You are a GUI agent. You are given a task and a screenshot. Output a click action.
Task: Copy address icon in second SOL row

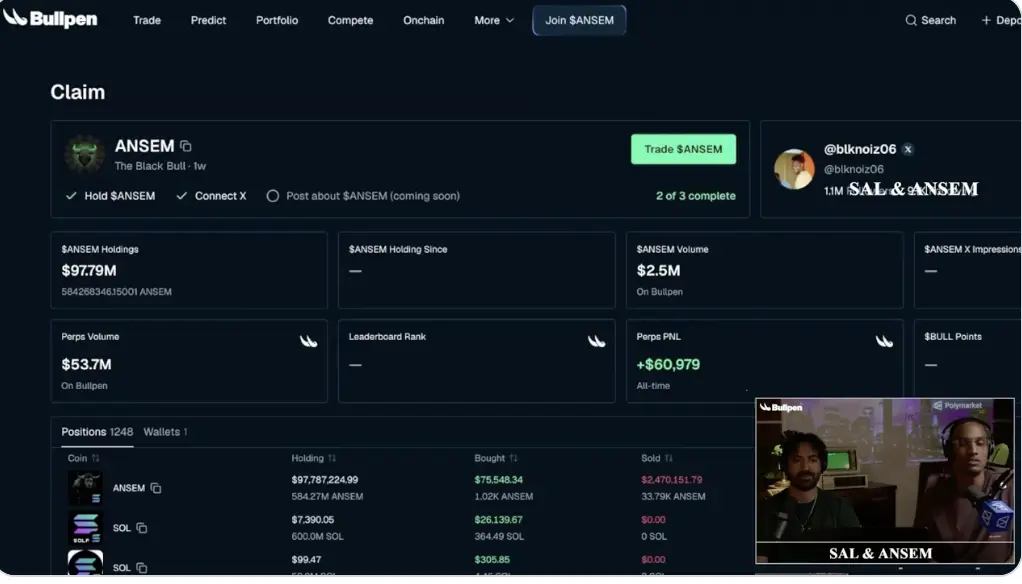coord(141,568)
